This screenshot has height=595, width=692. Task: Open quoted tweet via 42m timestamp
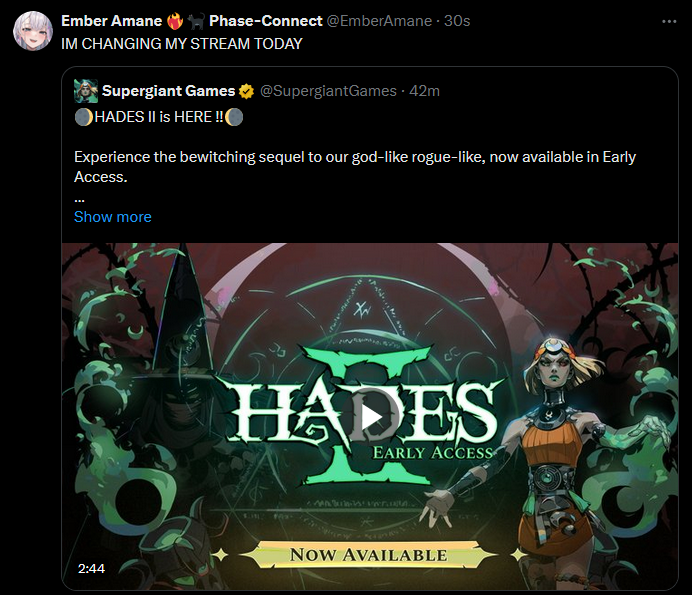[x=424, y=91]
